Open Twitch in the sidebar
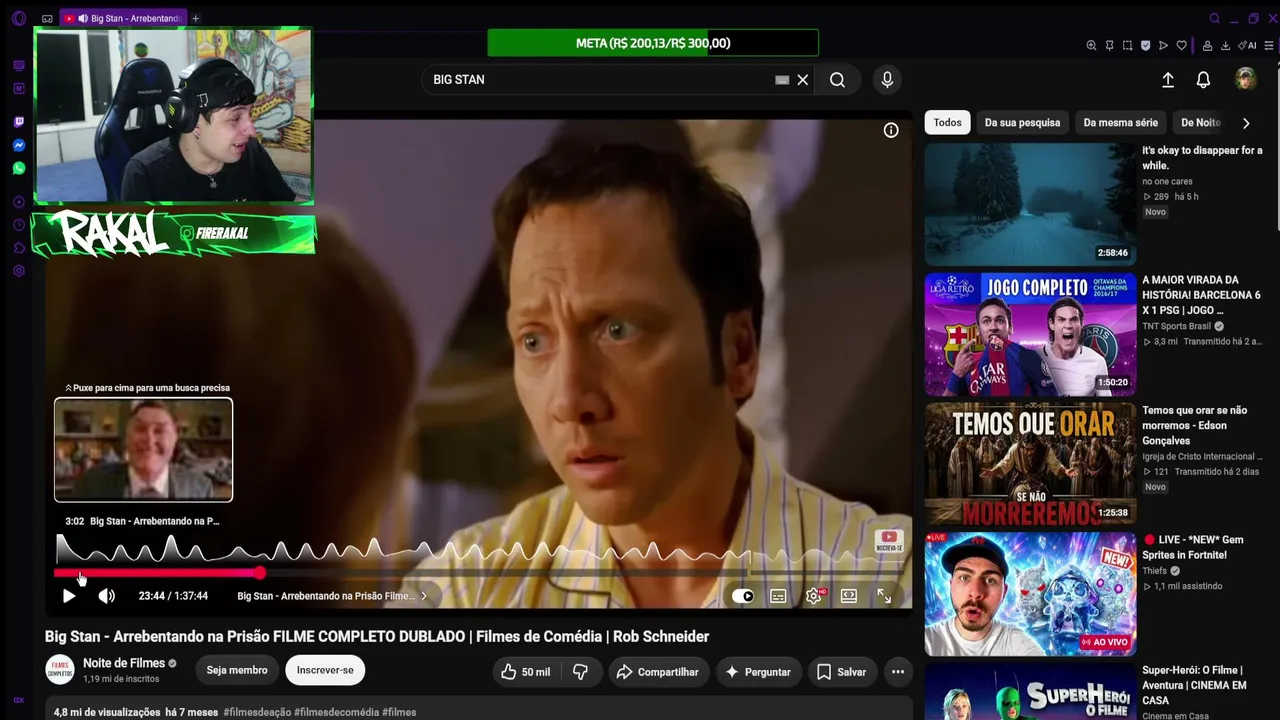This screenshot has width=1280, height=720. point(19,122)
